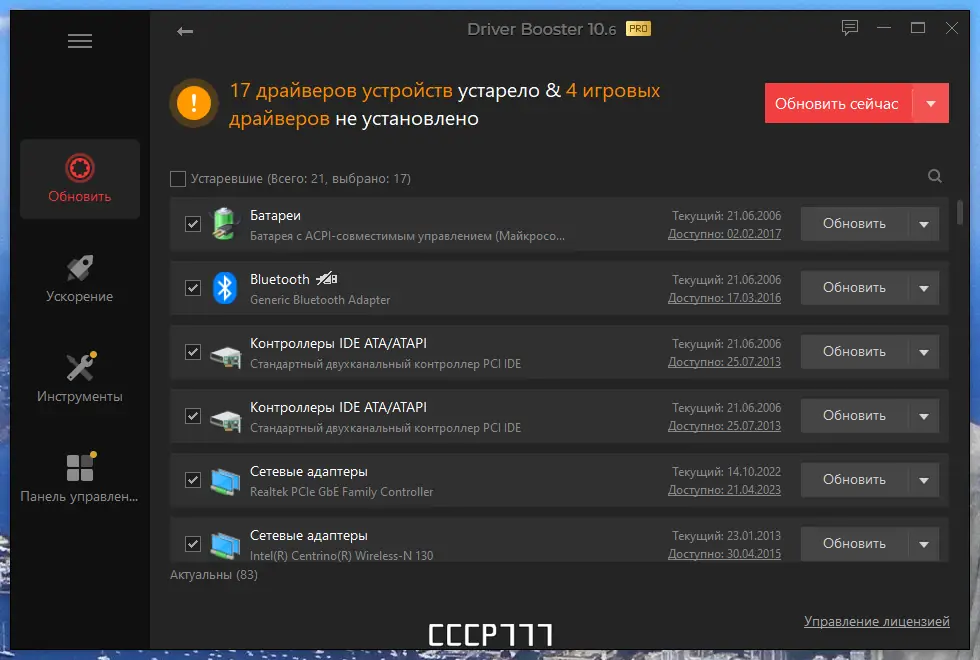Click the first IDE ATA/ATAPI controller icon

[x=226, y=357]
